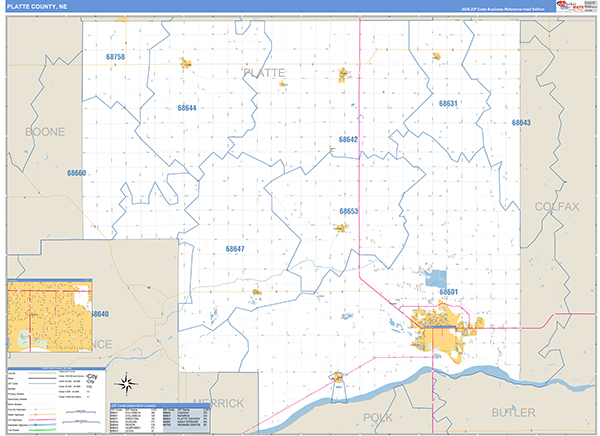Select ZIP code label 68660
The width and height of the screenshot is (600, 436).
coord(77,173)
